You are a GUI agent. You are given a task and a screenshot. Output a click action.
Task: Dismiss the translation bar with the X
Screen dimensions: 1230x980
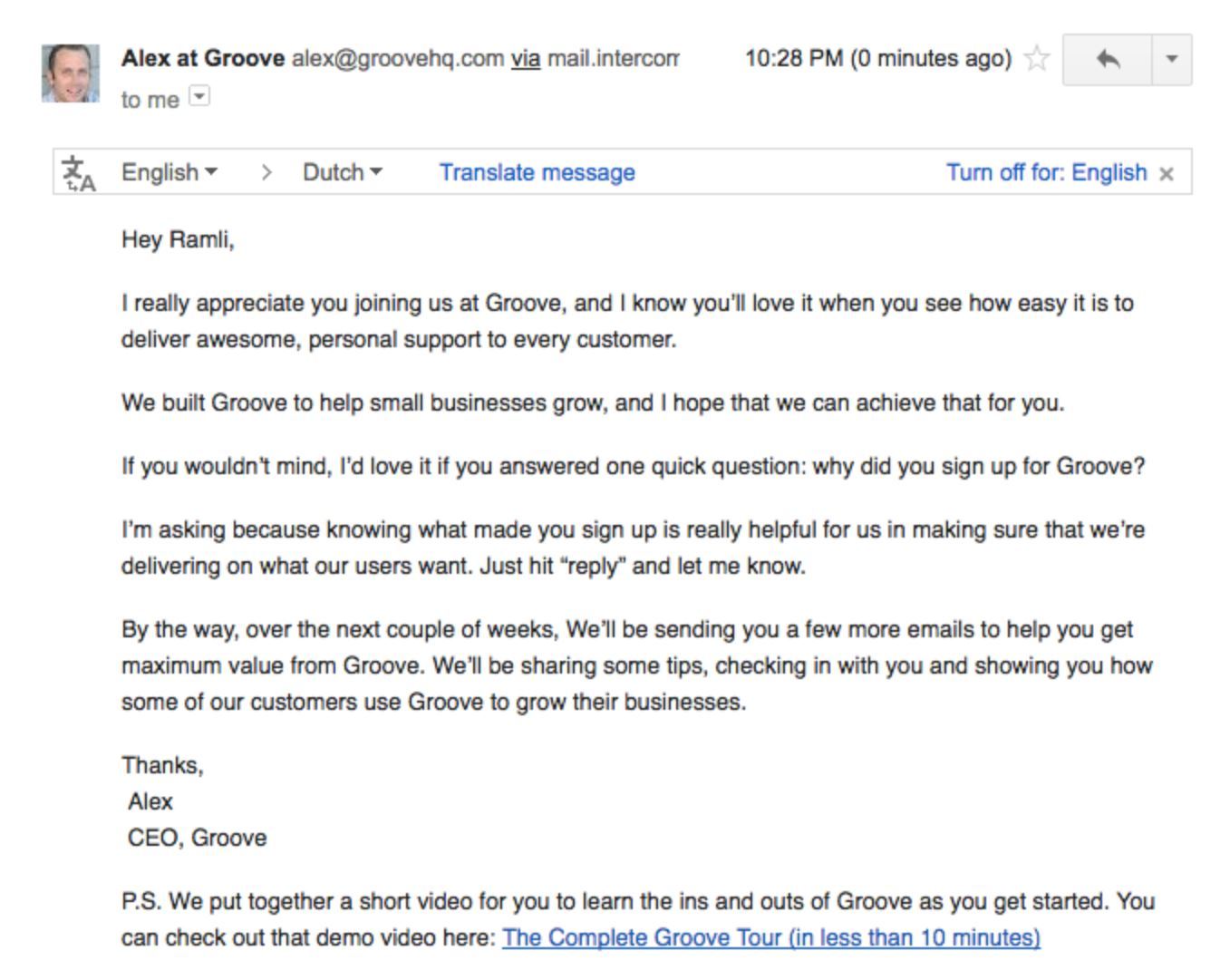[x=1167, y=174]
